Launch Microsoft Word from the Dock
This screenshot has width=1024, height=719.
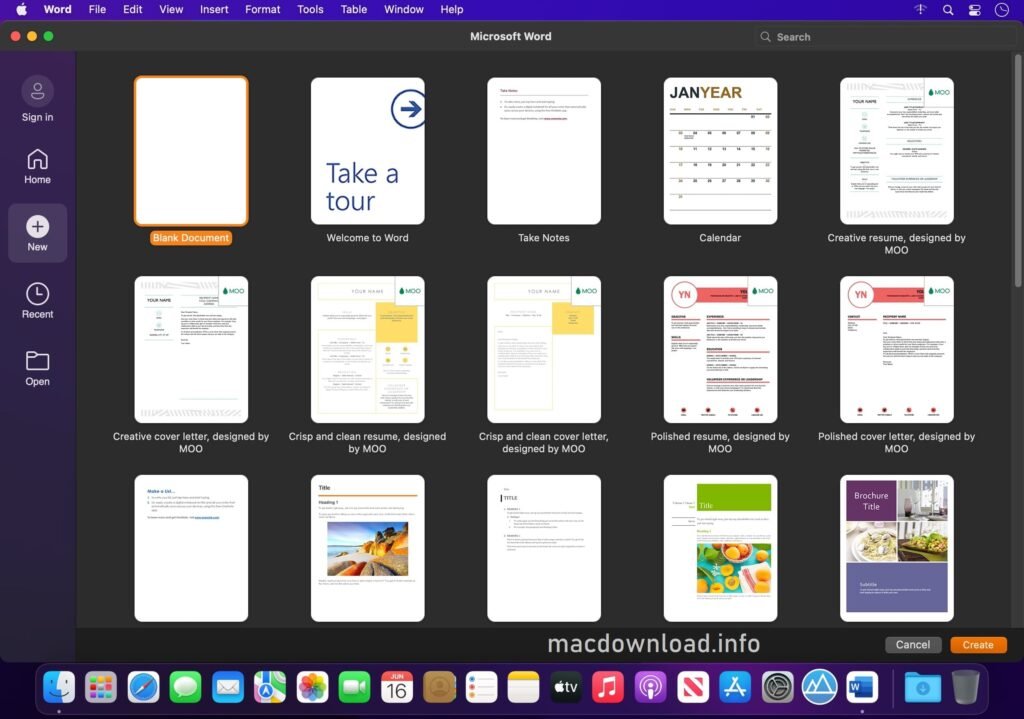coord(863,687)
